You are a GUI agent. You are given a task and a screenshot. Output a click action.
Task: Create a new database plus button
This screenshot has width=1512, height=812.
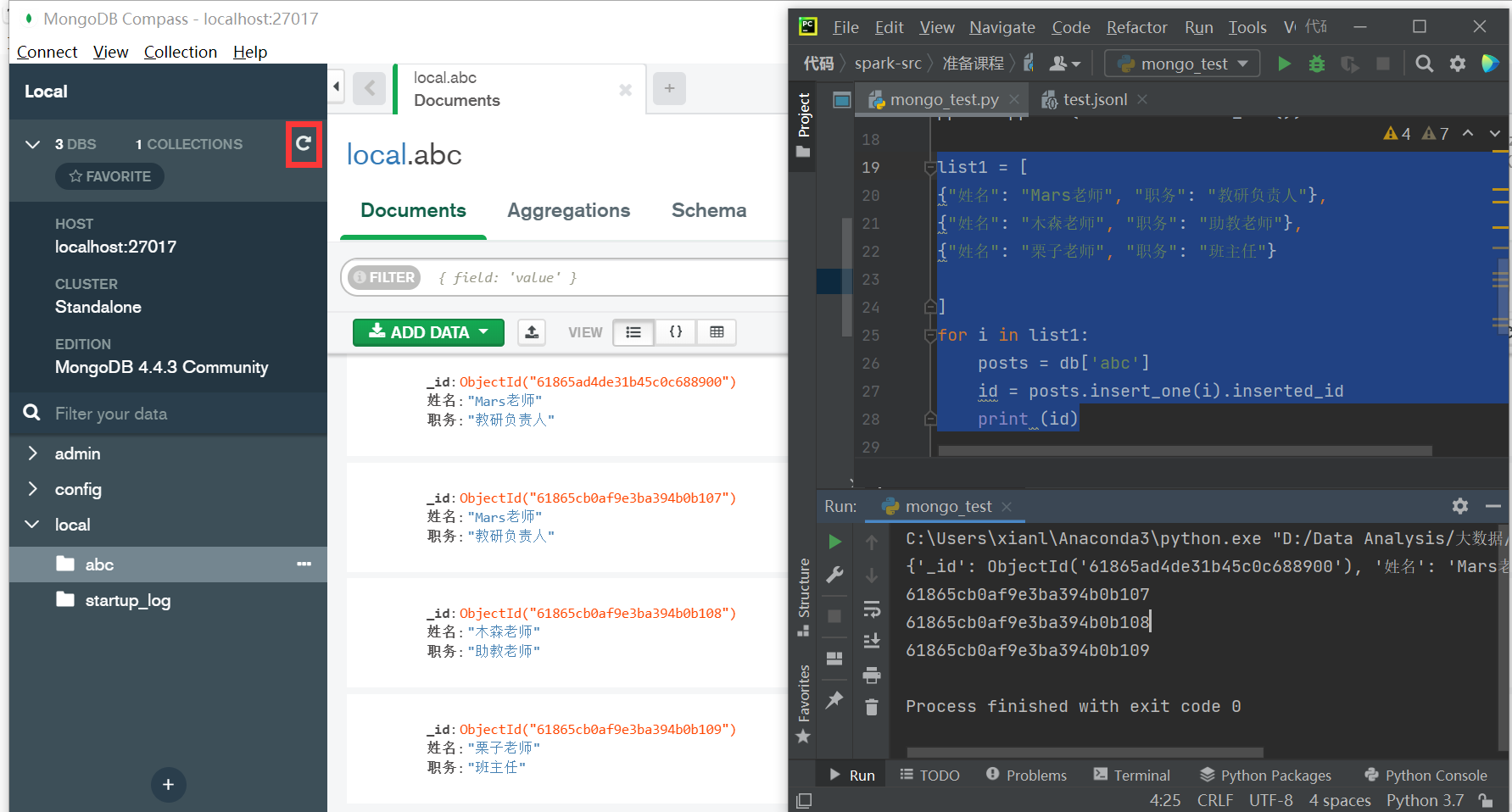pyautogui.click(x=168, y=785)
